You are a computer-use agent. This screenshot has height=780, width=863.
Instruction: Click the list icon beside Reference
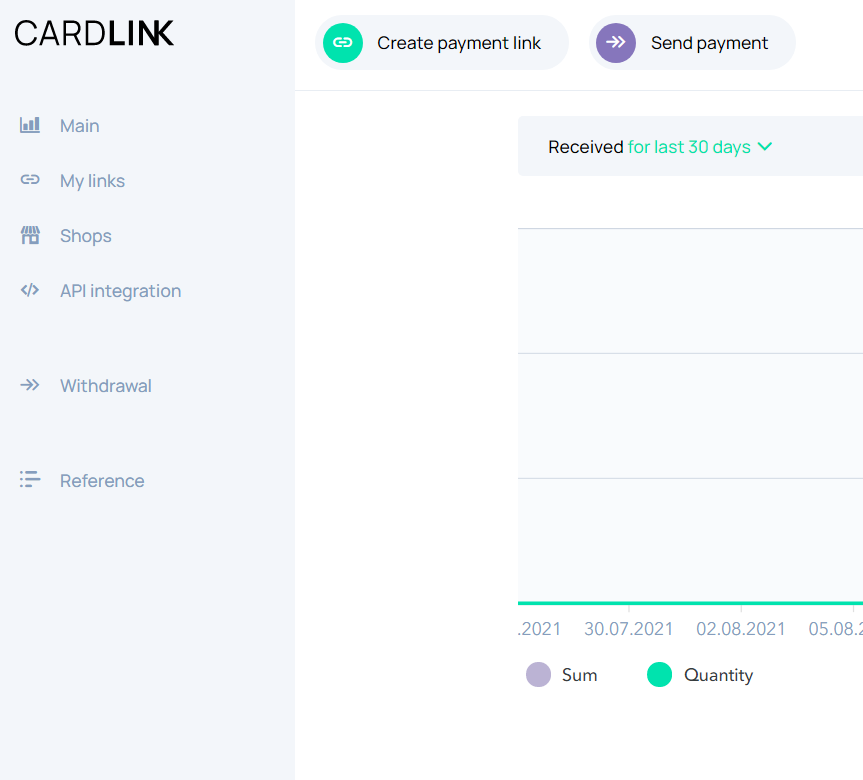tap(30, 481)
